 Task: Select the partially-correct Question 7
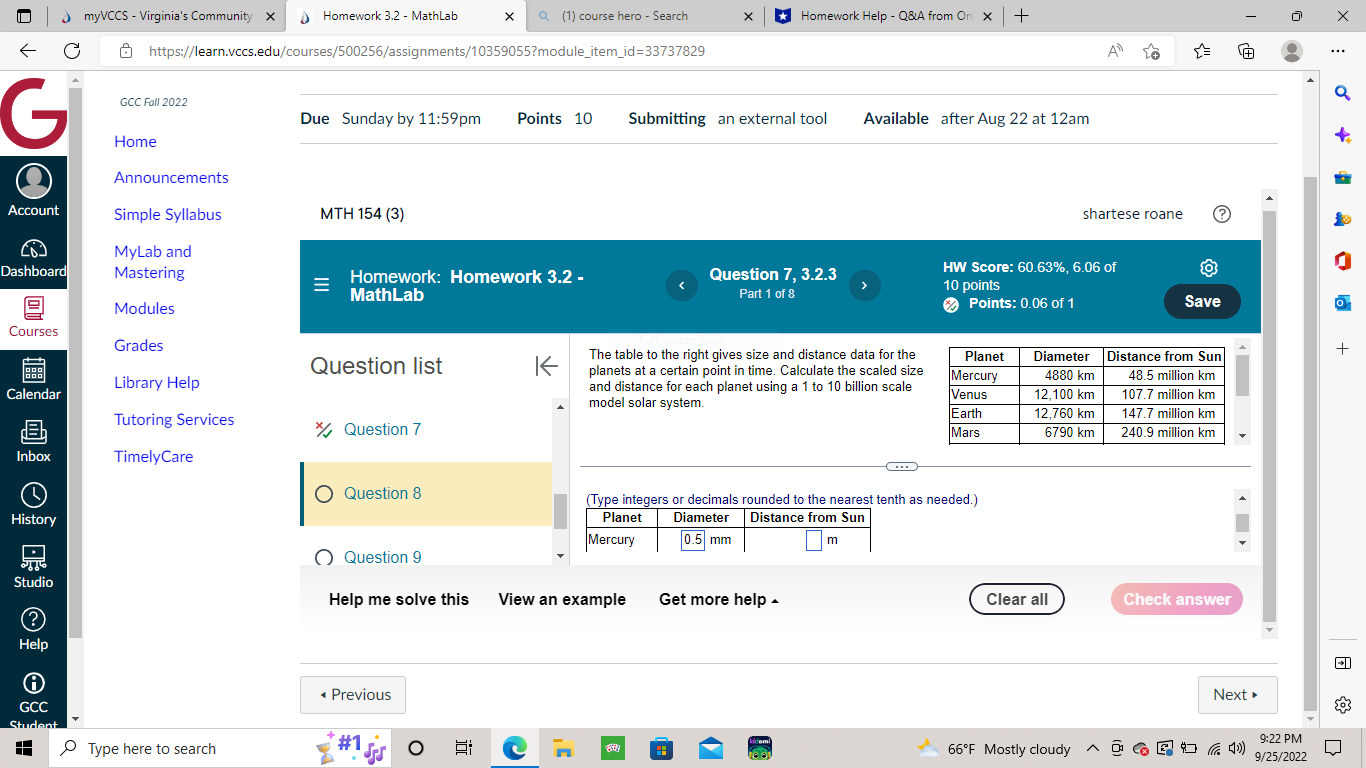tap(381, 429)
